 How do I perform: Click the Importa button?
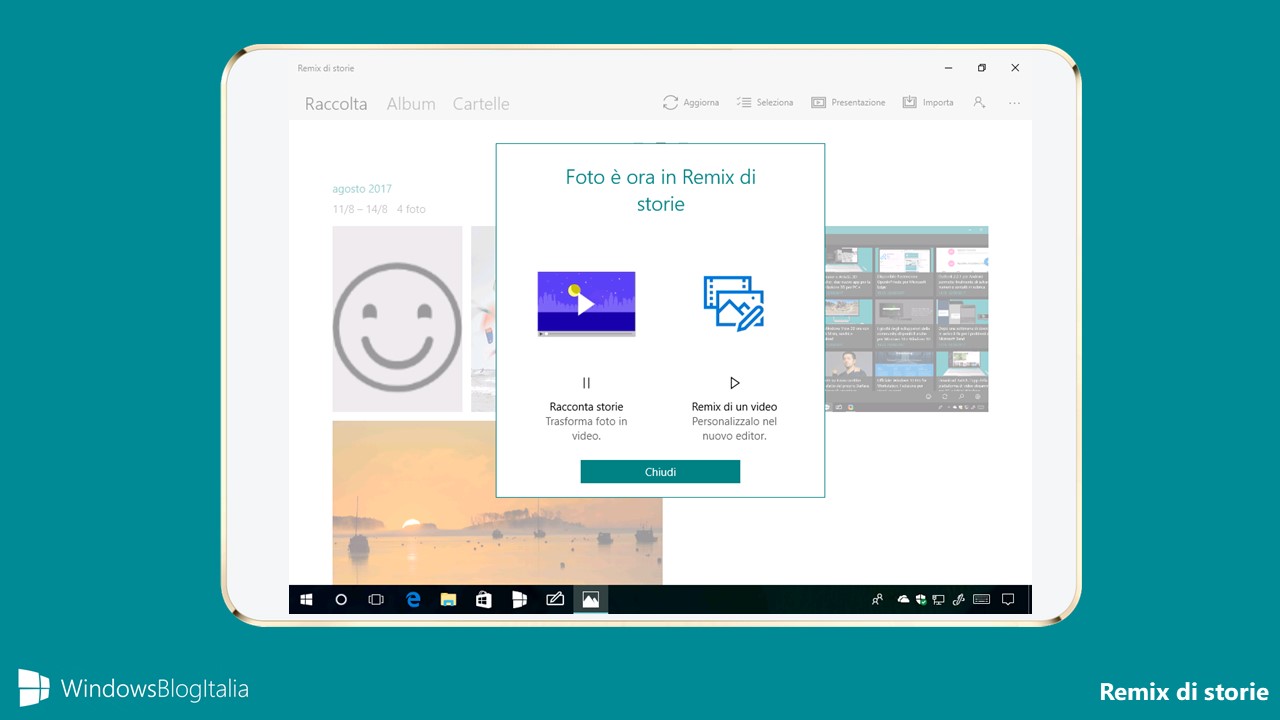point(928,102)
